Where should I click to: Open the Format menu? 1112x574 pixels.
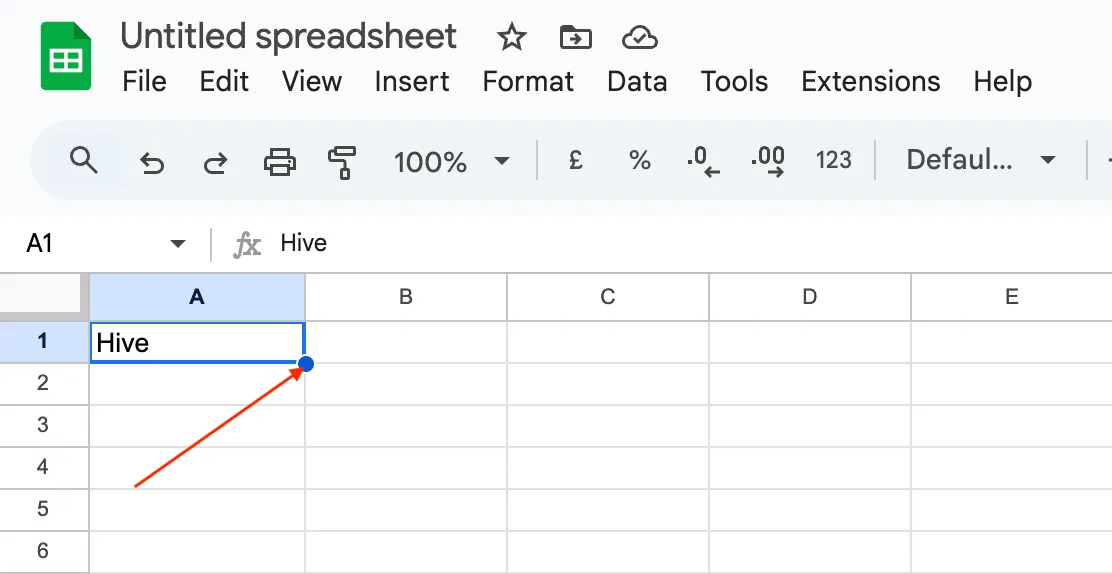click(x=528, y=82)
